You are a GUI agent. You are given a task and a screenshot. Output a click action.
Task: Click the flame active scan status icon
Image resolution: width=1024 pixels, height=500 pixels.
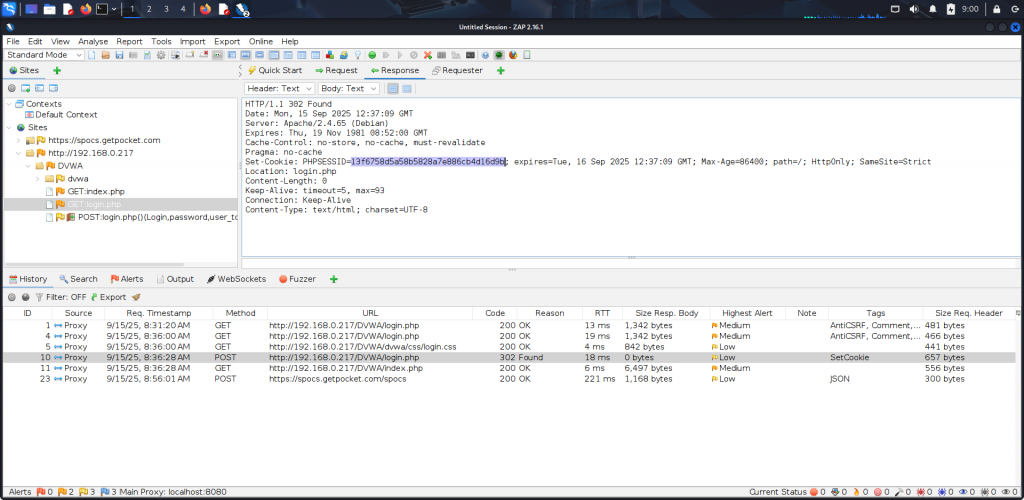click(x=856, y=492)
